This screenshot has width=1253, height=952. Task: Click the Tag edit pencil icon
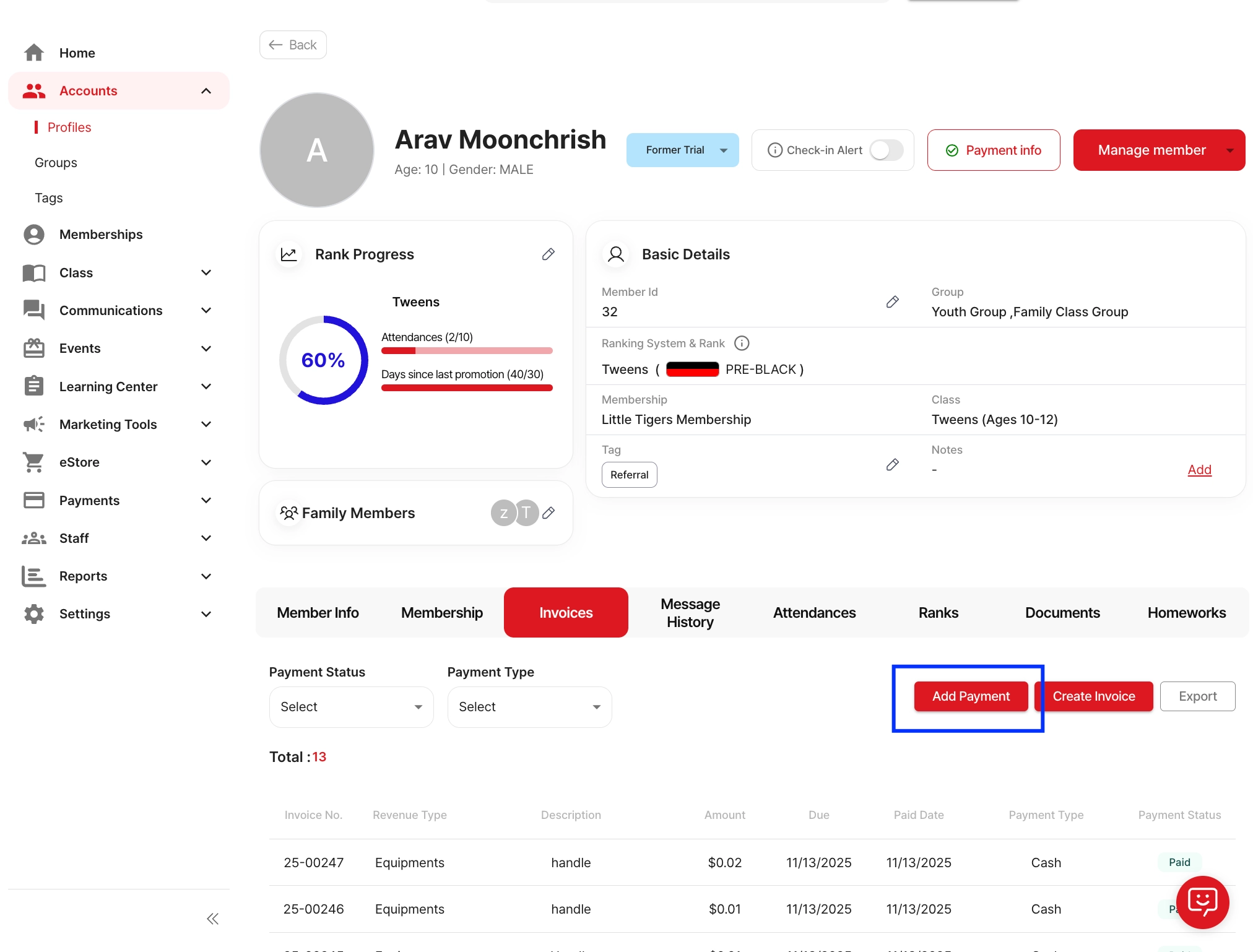892,465
